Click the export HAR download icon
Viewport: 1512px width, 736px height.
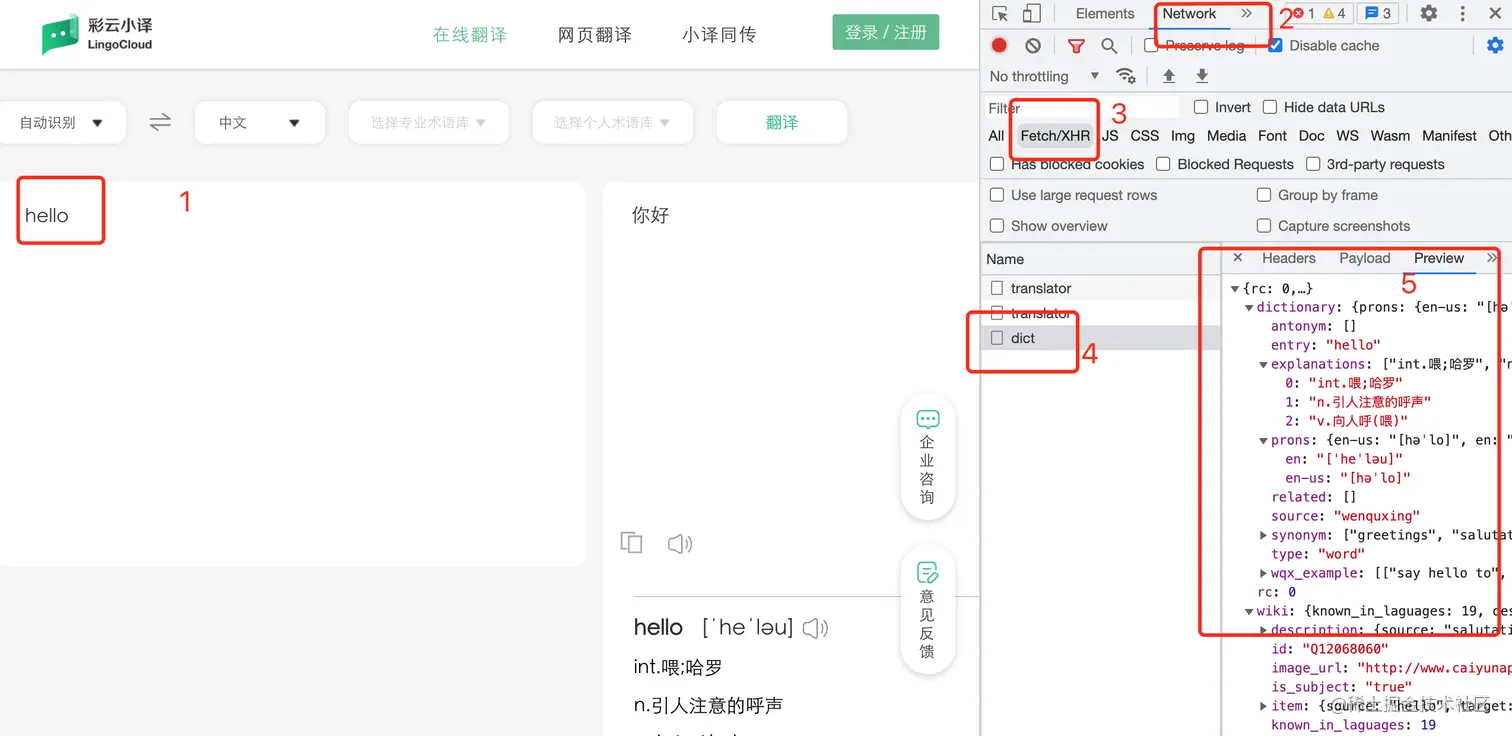point(1202,76)
